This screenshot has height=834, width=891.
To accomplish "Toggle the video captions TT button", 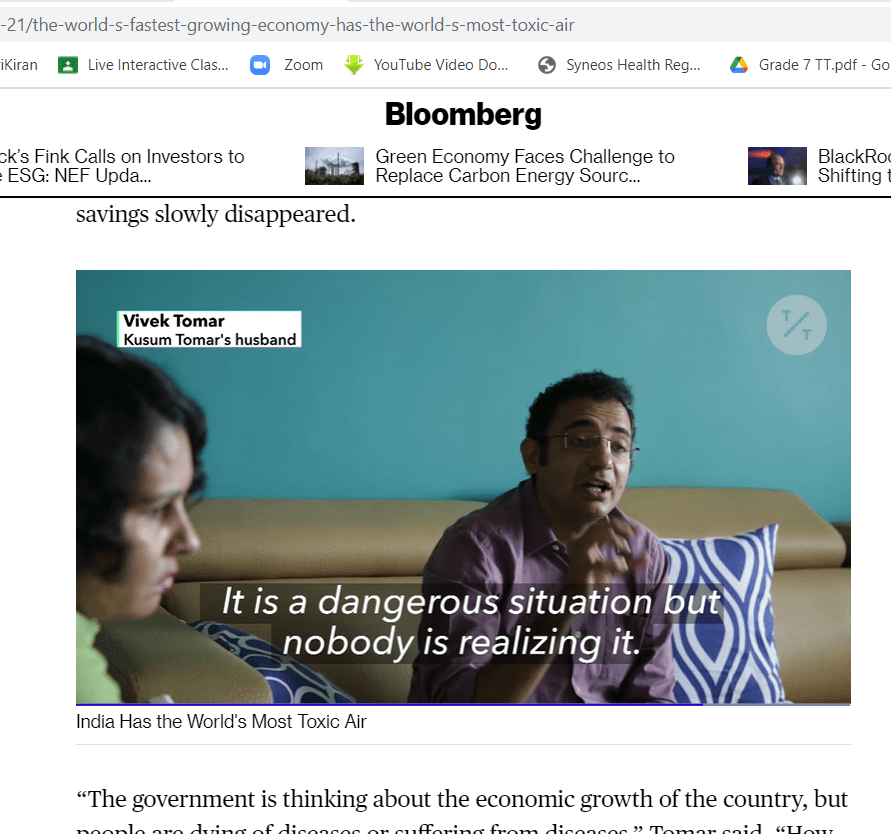I will 796,325.
